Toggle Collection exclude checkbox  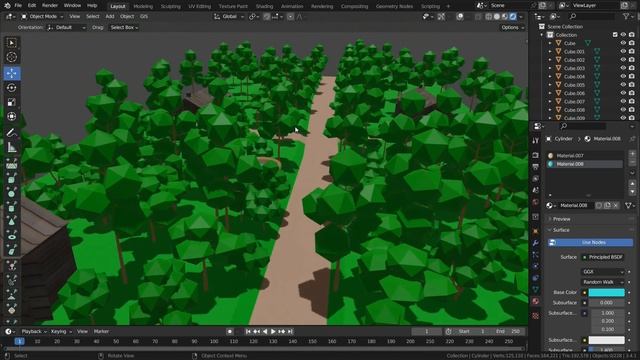tap(615, 35)
